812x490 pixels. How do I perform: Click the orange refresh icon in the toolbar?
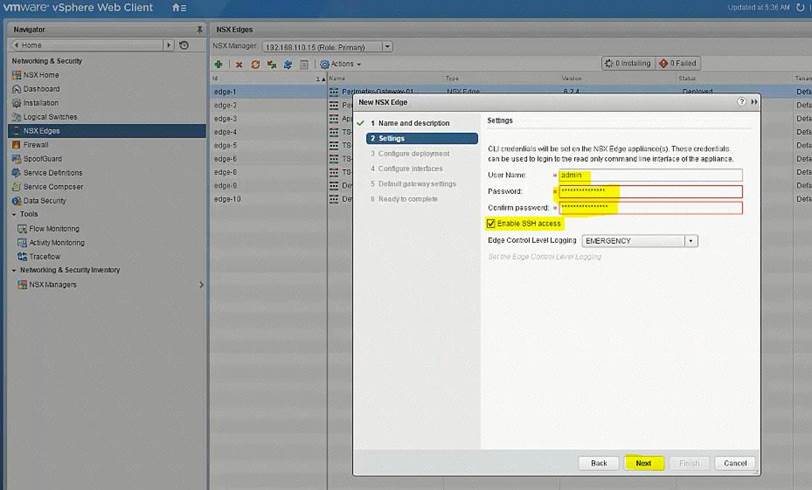255,64
